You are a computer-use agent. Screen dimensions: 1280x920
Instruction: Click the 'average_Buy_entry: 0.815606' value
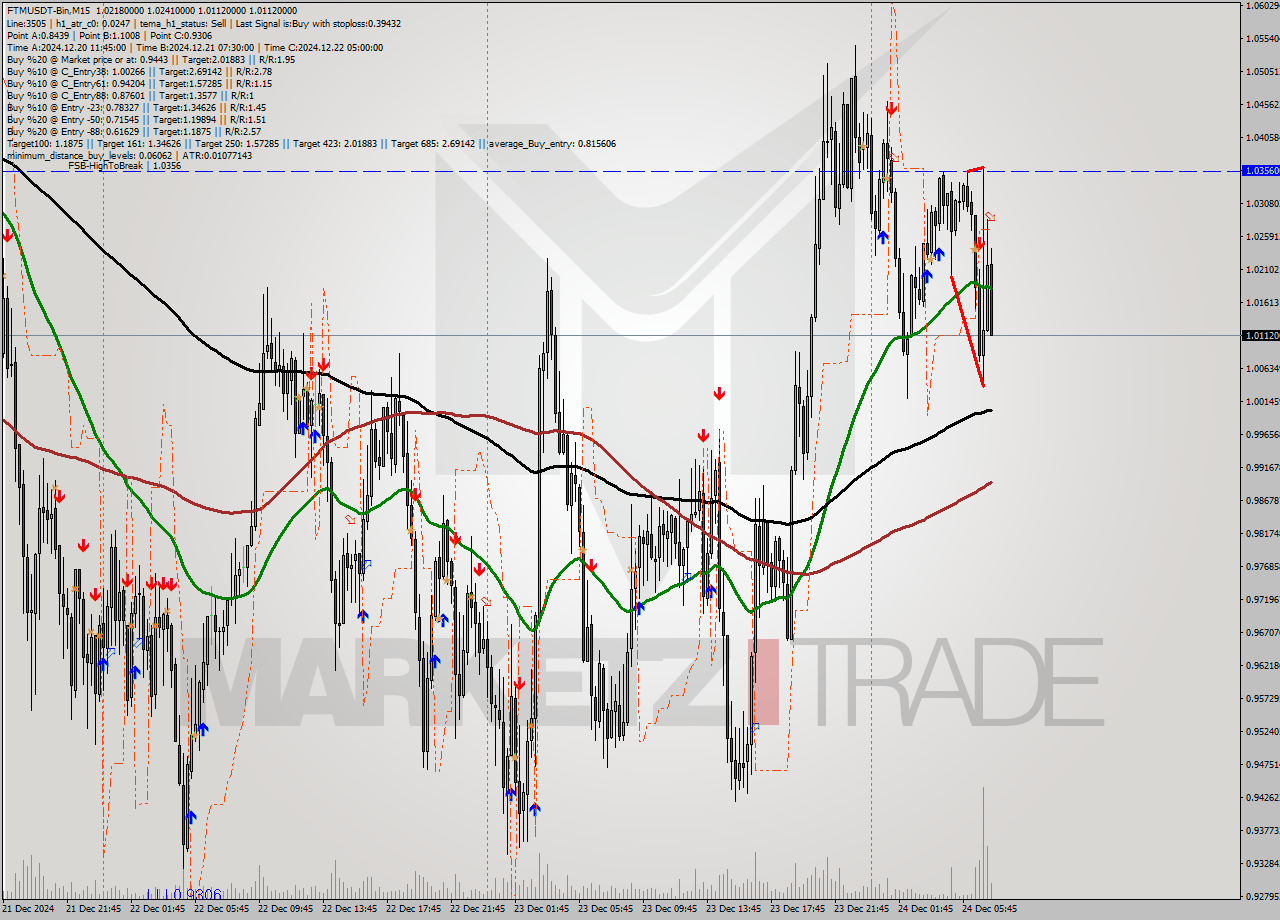pos(551,143)
